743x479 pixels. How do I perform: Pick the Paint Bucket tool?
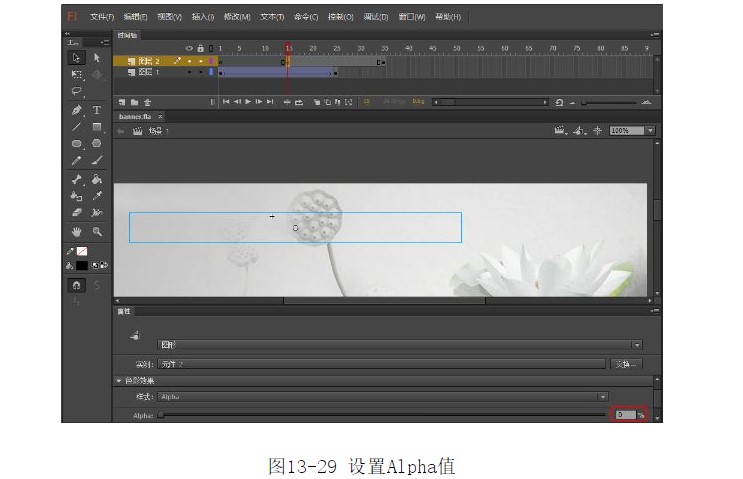97,179
